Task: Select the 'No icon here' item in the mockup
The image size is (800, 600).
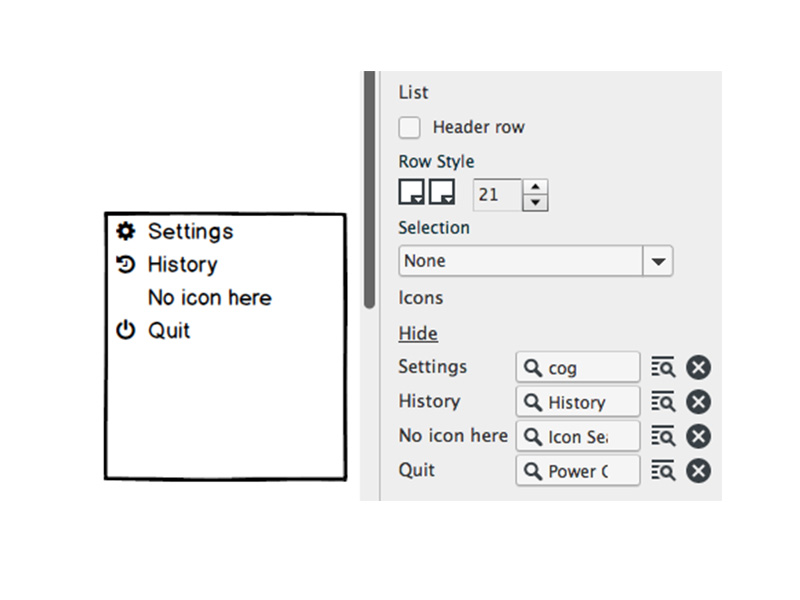Action: [209, 297]
